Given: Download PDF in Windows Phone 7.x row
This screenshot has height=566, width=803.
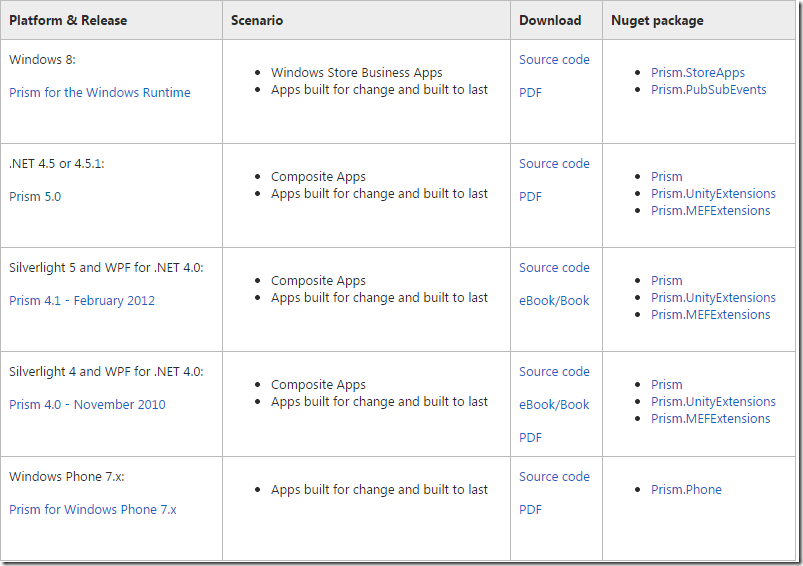Looking at the screenshot, I should click(530, 510).
